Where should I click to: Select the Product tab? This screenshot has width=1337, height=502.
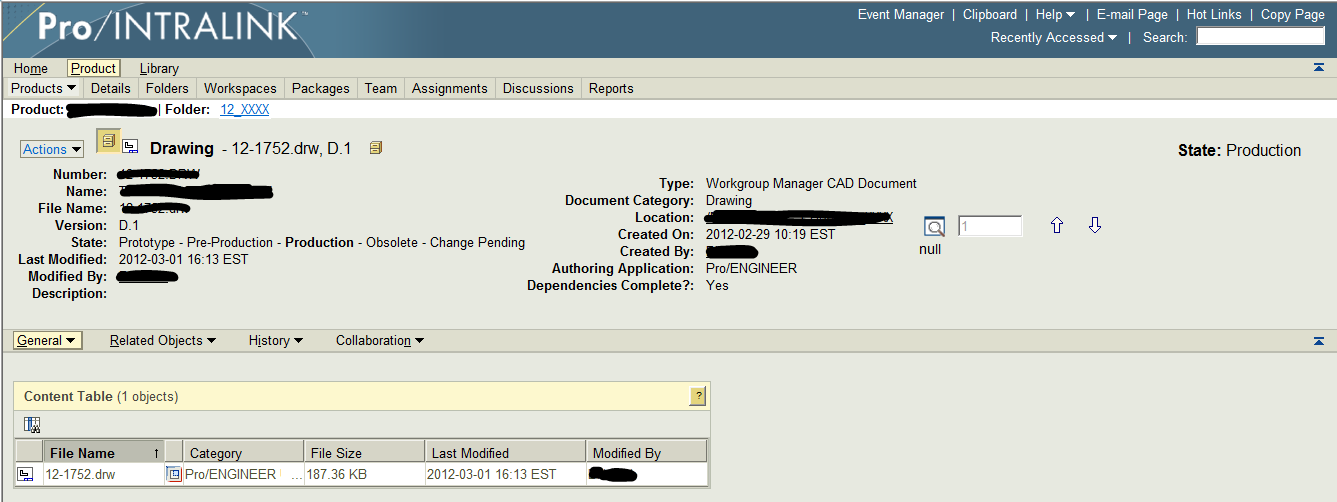tap(93, 68)
